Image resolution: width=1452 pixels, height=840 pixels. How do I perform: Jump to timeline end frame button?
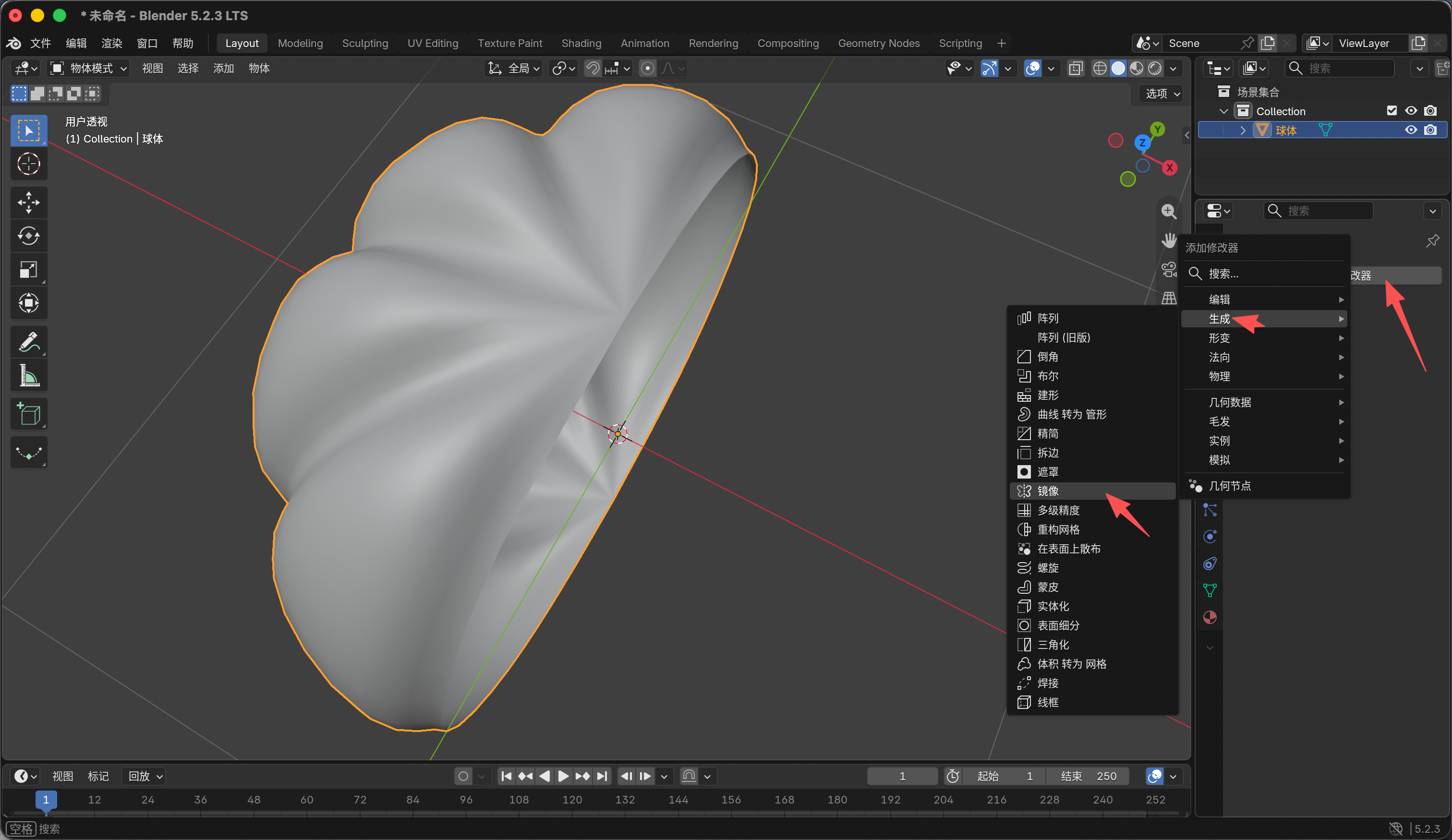(x=602, y=776)
